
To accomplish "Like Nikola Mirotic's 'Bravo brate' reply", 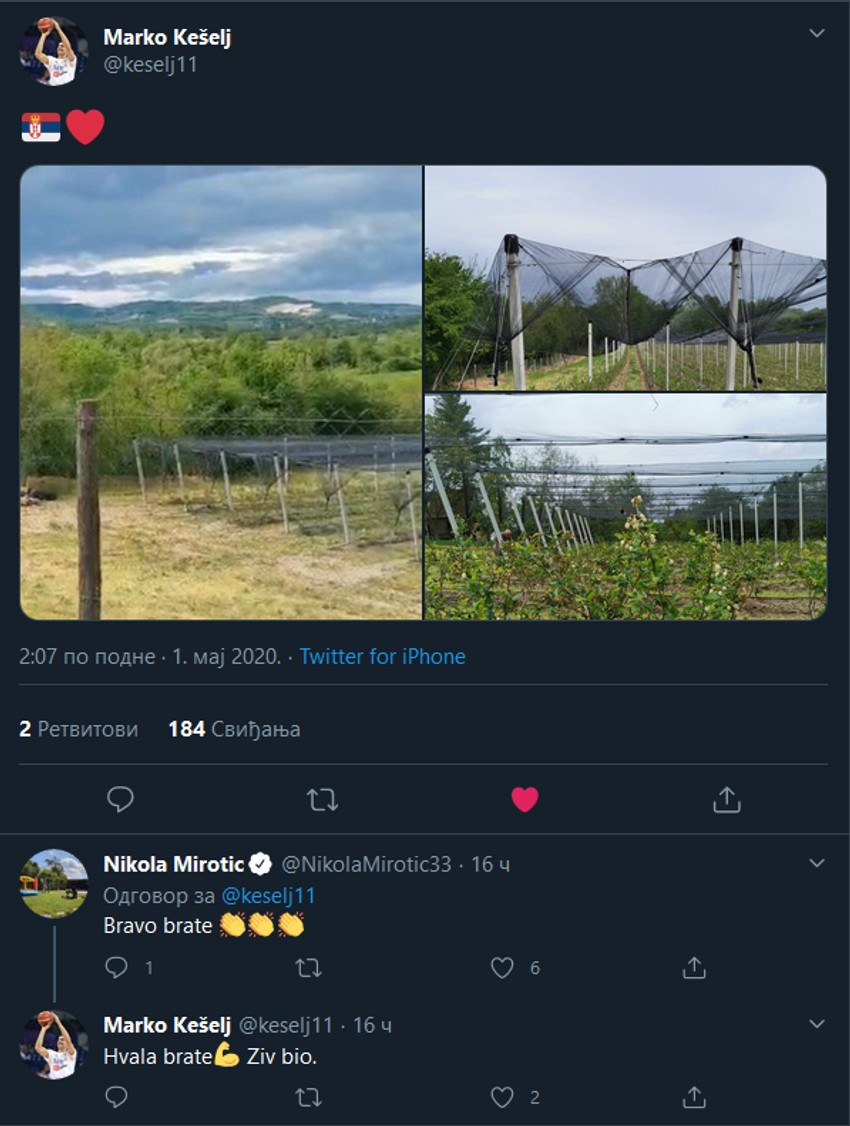I will point(502,967).
